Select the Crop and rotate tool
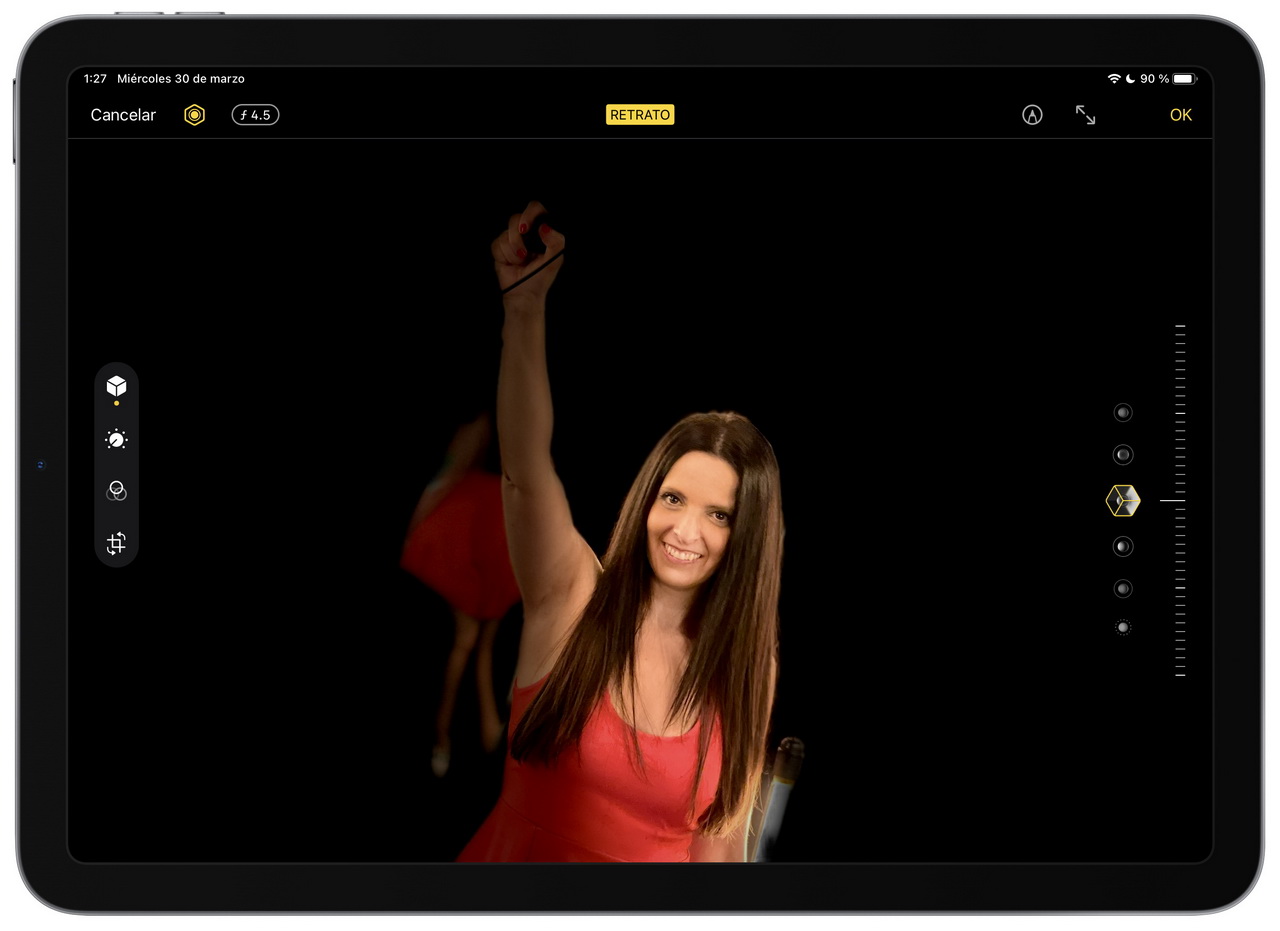Screen dimensions: 1280x931 point(116,543)
